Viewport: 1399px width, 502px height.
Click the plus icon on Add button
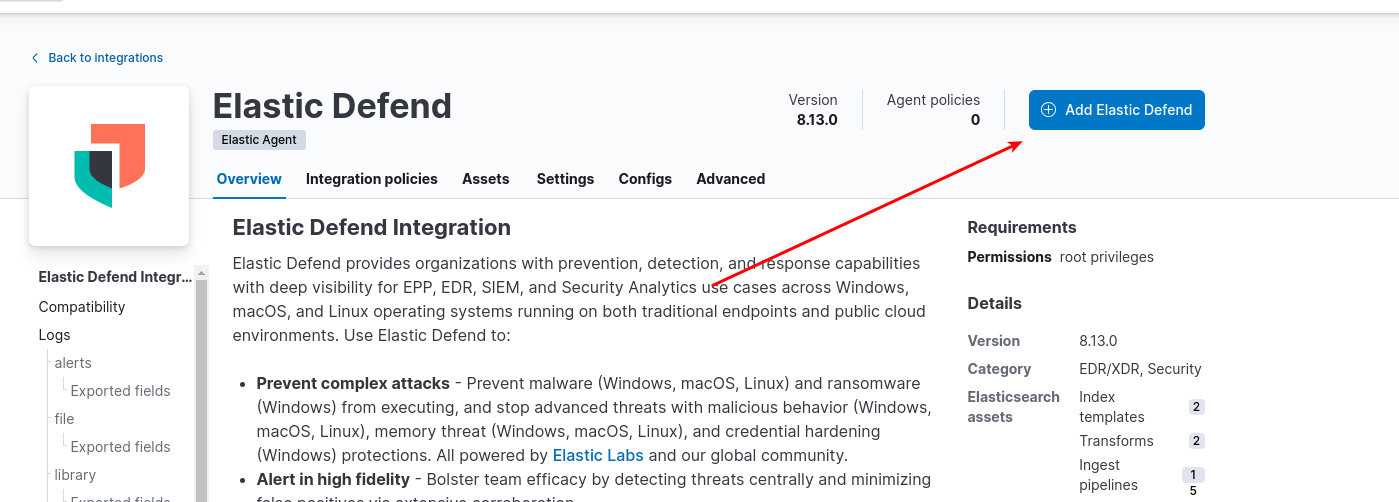click(1048, 110)
